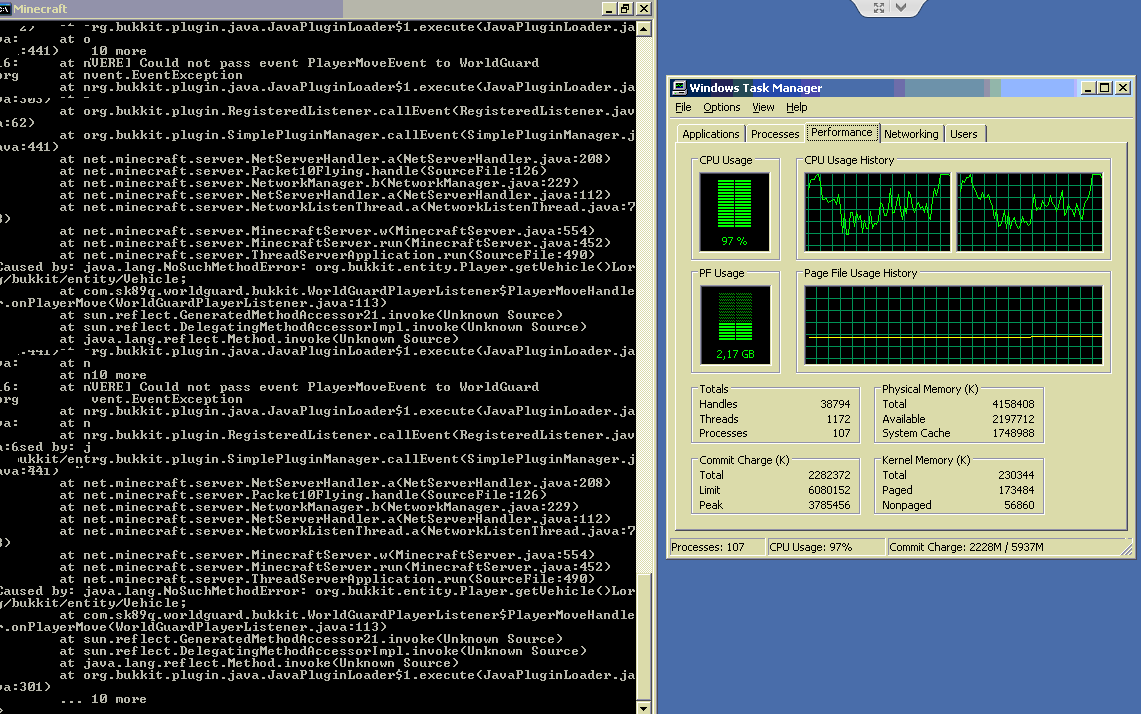Click Commit Charge Peak 3785456
This screenshot has width=1141, height=714.
coord(829,505)
